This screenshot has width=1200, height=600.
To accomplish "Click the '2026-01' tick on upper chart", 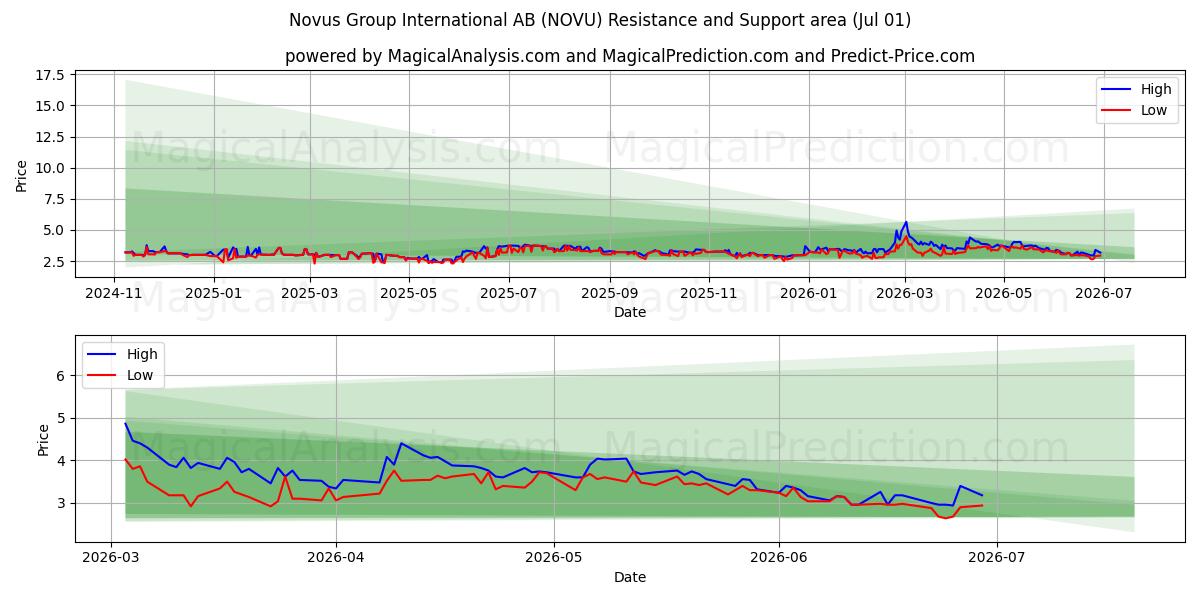I will tap(809, 293).
